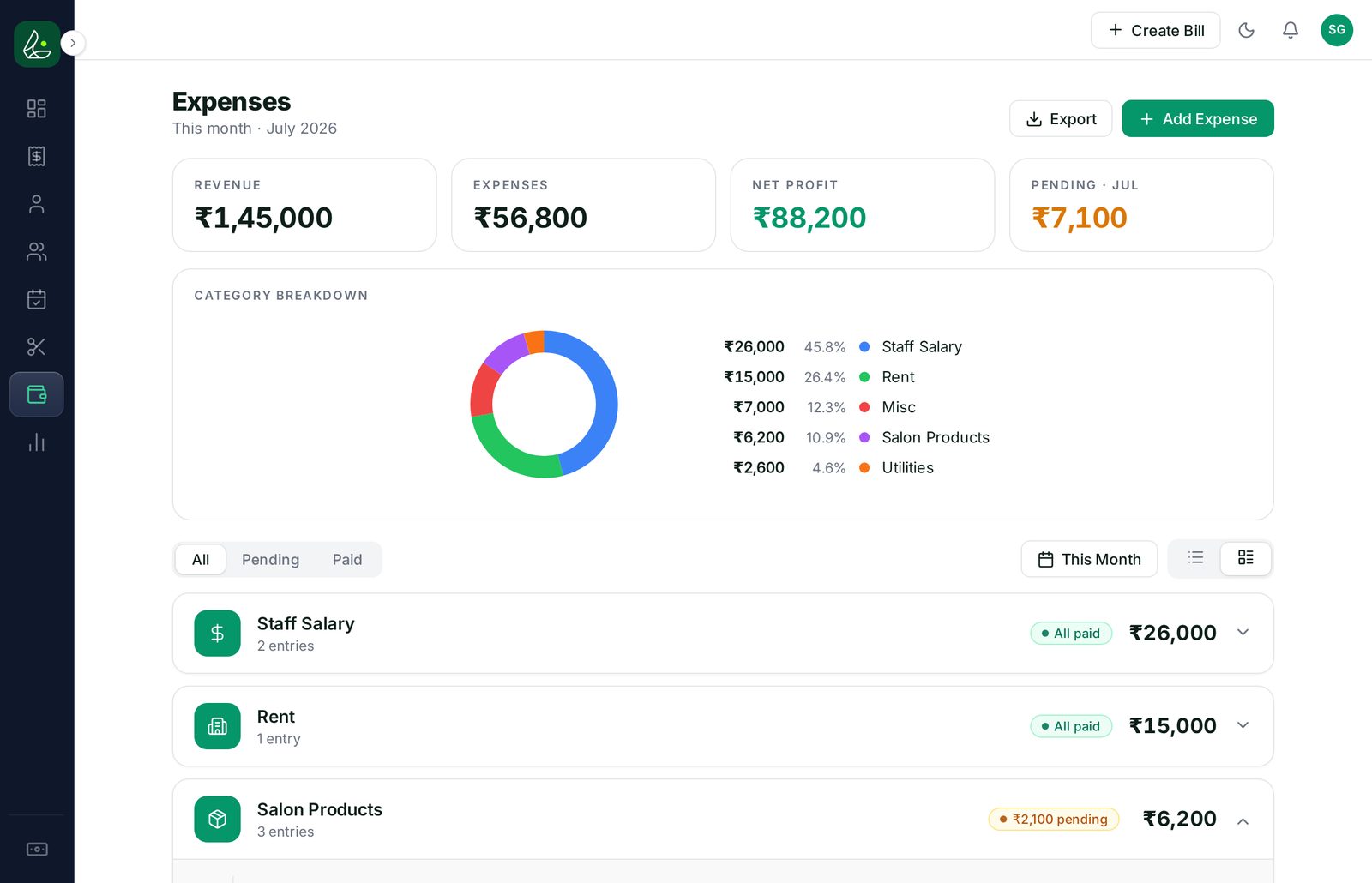Open the calendar appointments icon in sidebar
This screenshot has width=1372, height=883.
pos(36,299)
